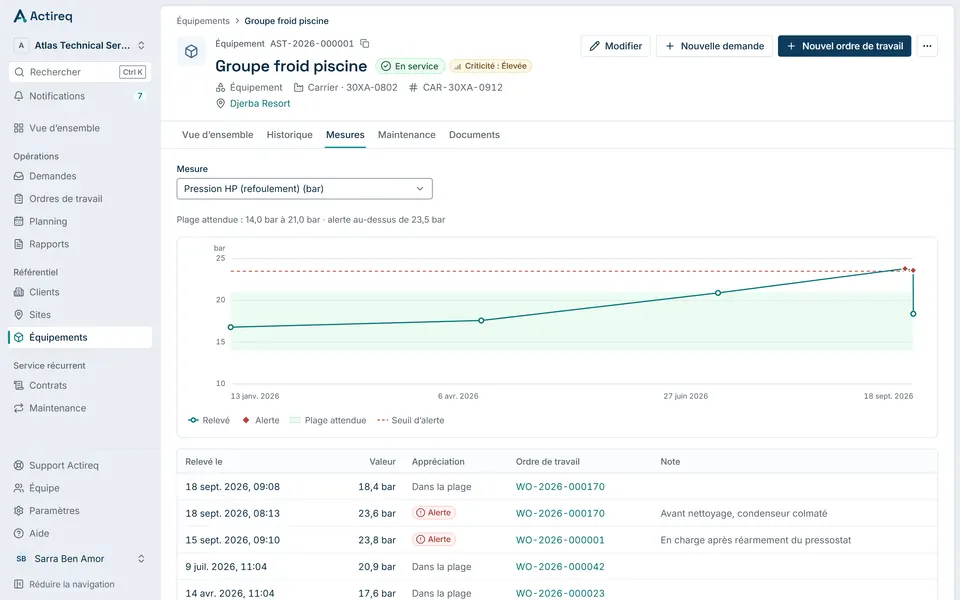The image size is (960, 600).
Task: Click the Rapports document icon
Action: click(x=19, y=244)
